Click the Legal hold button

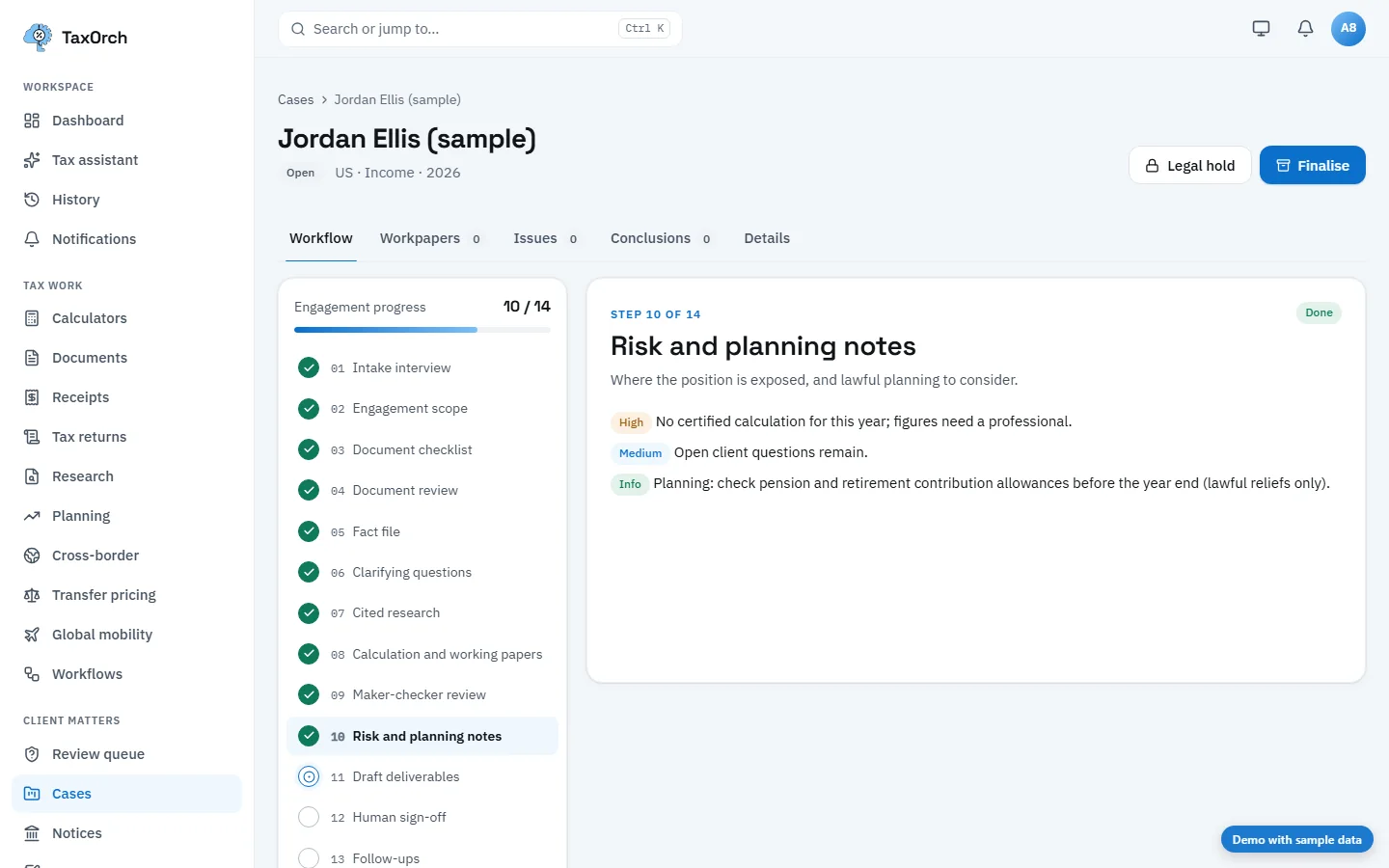[1190, 165]
